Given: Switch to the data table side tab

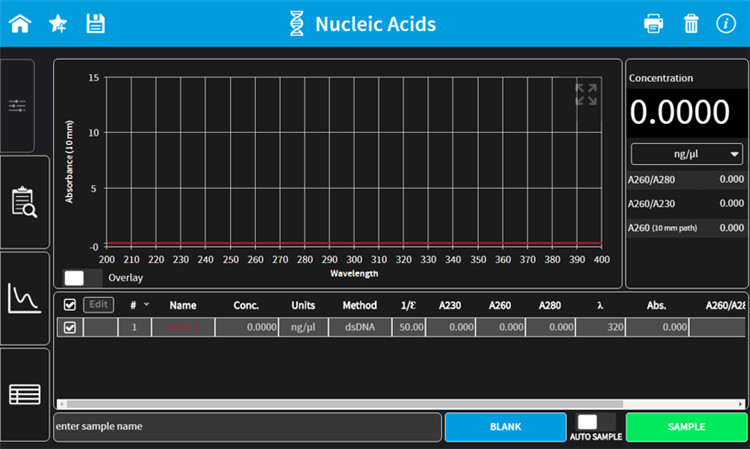Looking at the screenshot, I should [x=24, y=393].
